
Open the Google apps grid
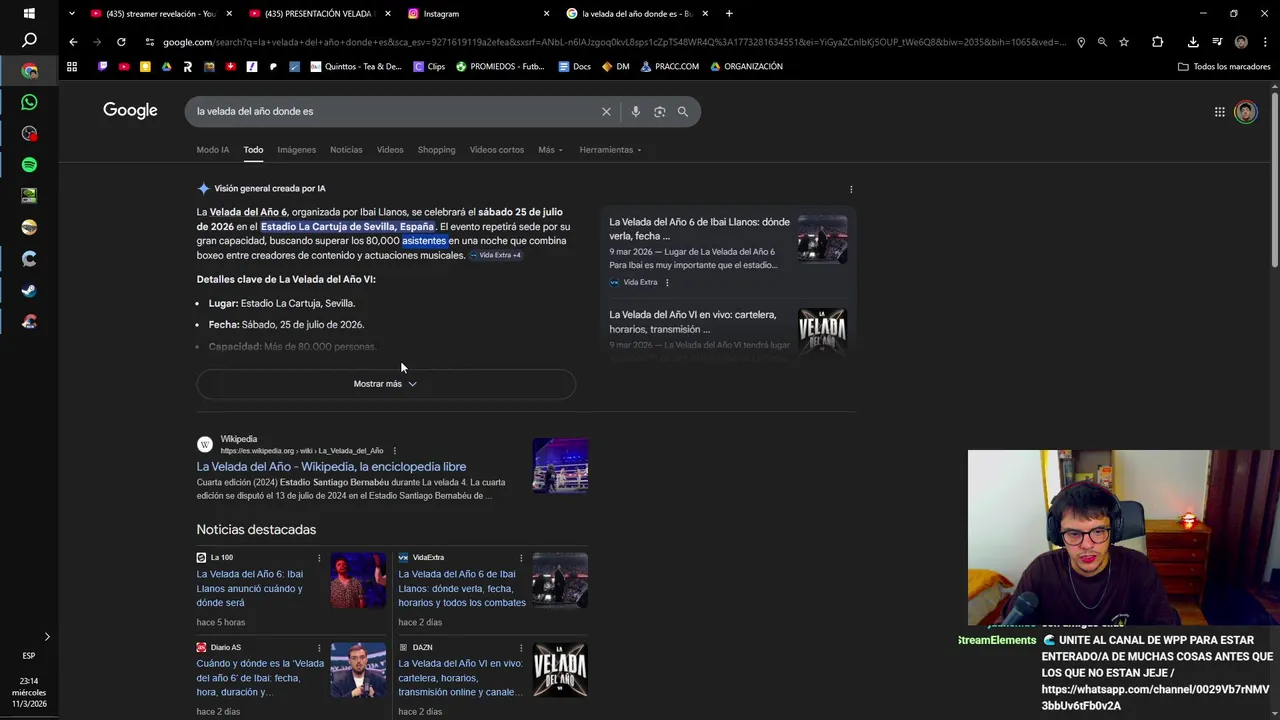[x=1219, y=112]
